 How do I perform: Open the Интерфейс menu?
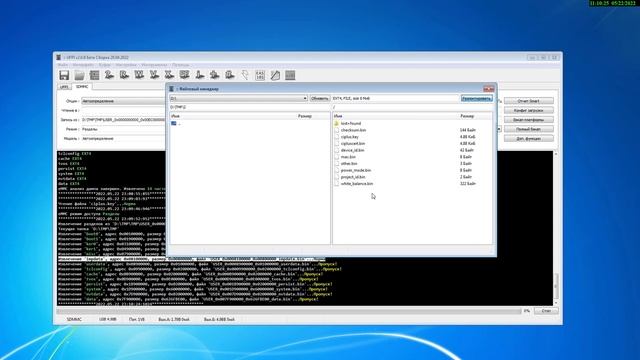click(x=83, y=65)
